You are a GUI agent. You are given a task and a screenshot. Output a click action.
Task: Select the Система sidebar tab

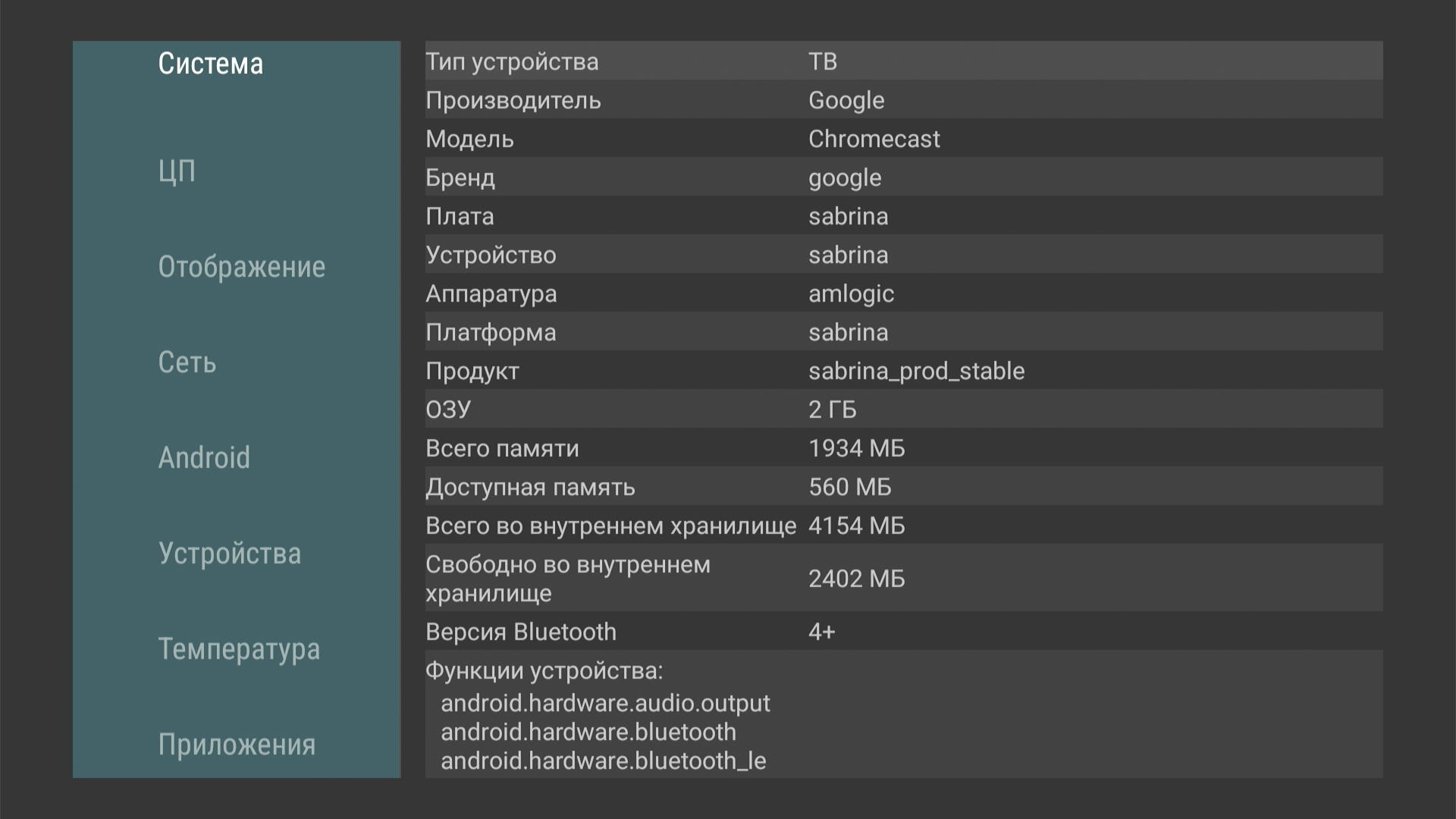pos(210,64)
